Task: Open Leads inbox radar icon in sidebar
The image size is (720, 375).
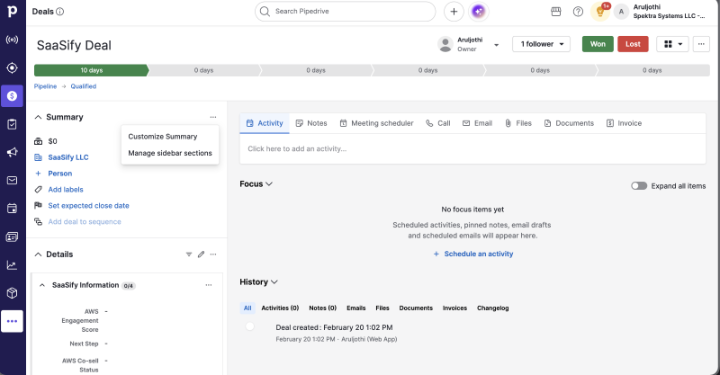Action: tap(12, 40)
